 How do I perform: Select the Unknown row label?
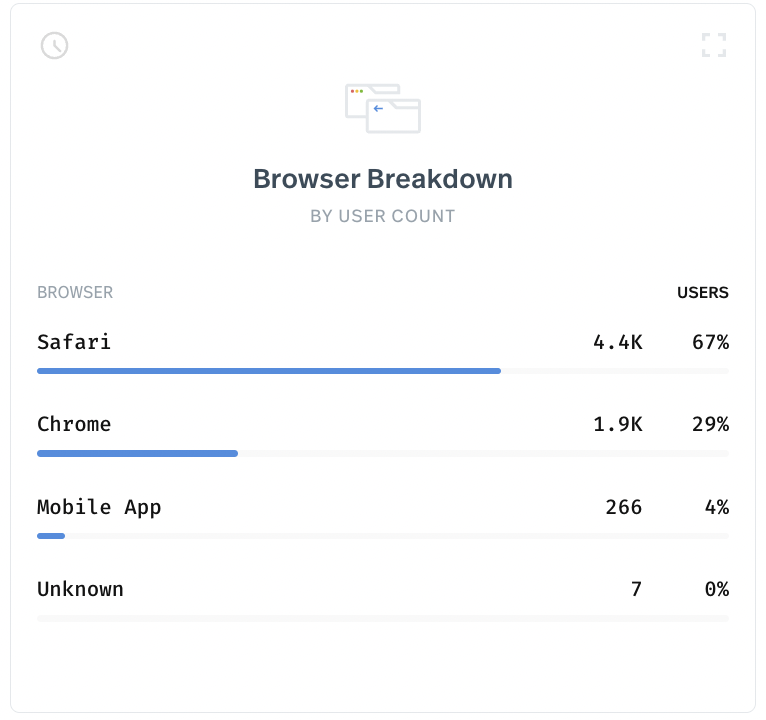point(81,589)
